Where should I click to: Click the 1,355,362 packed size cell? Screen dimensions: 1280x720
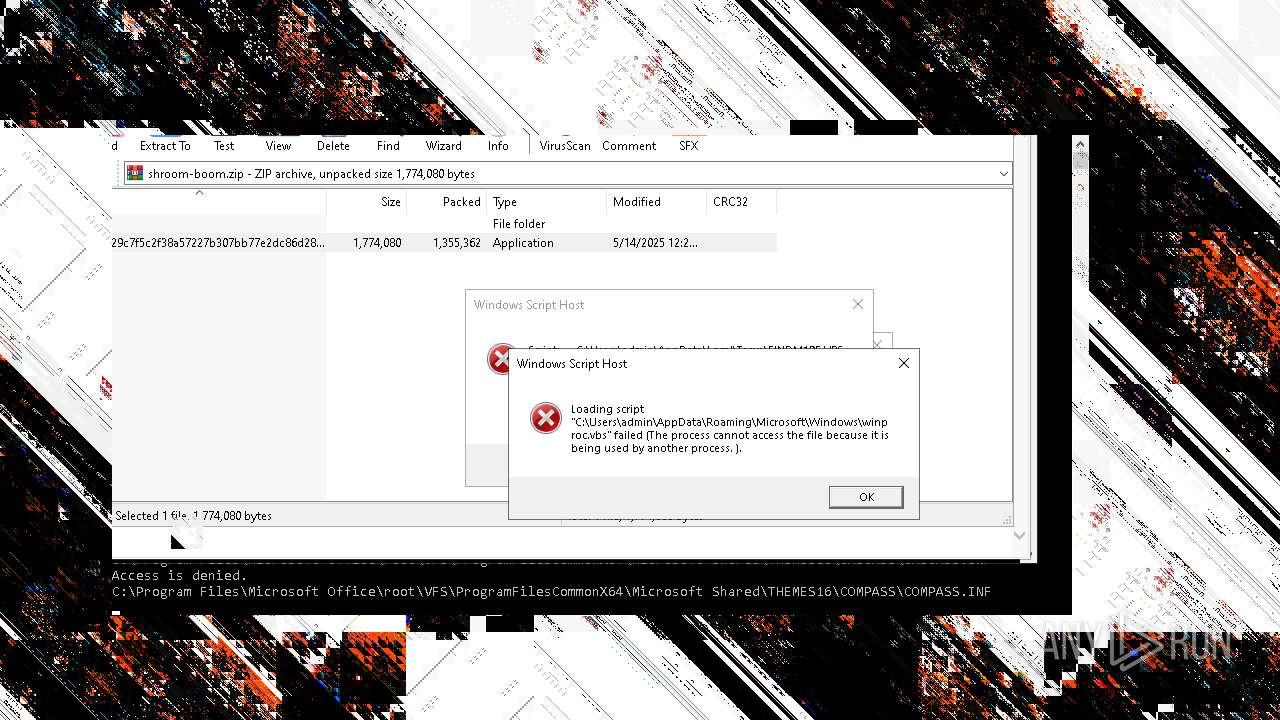(x=457, y=243)
